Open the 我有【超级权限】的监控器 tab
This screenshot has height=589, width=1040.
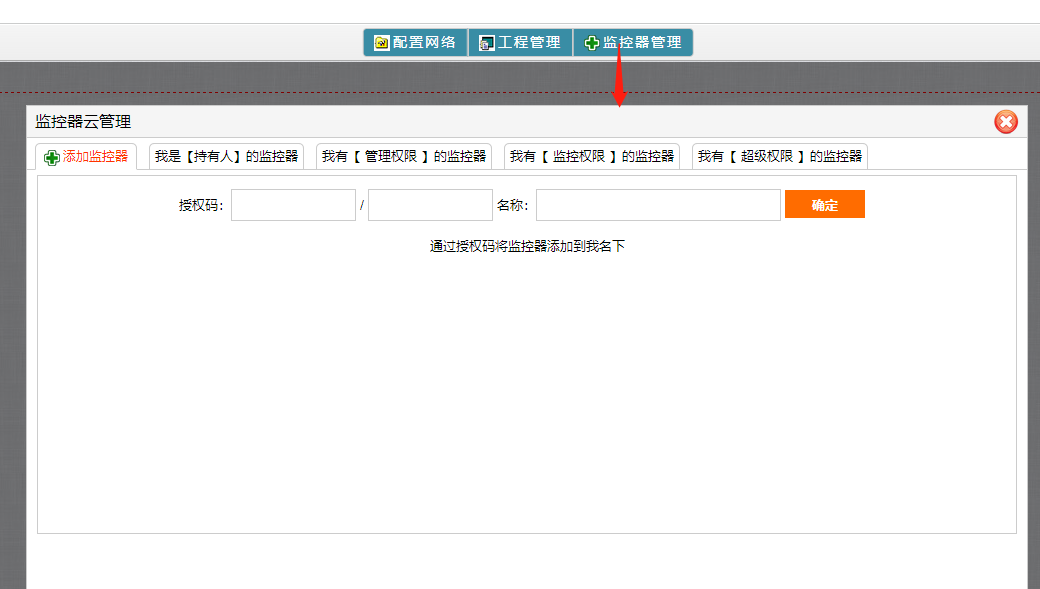click(x=780, y=156)
